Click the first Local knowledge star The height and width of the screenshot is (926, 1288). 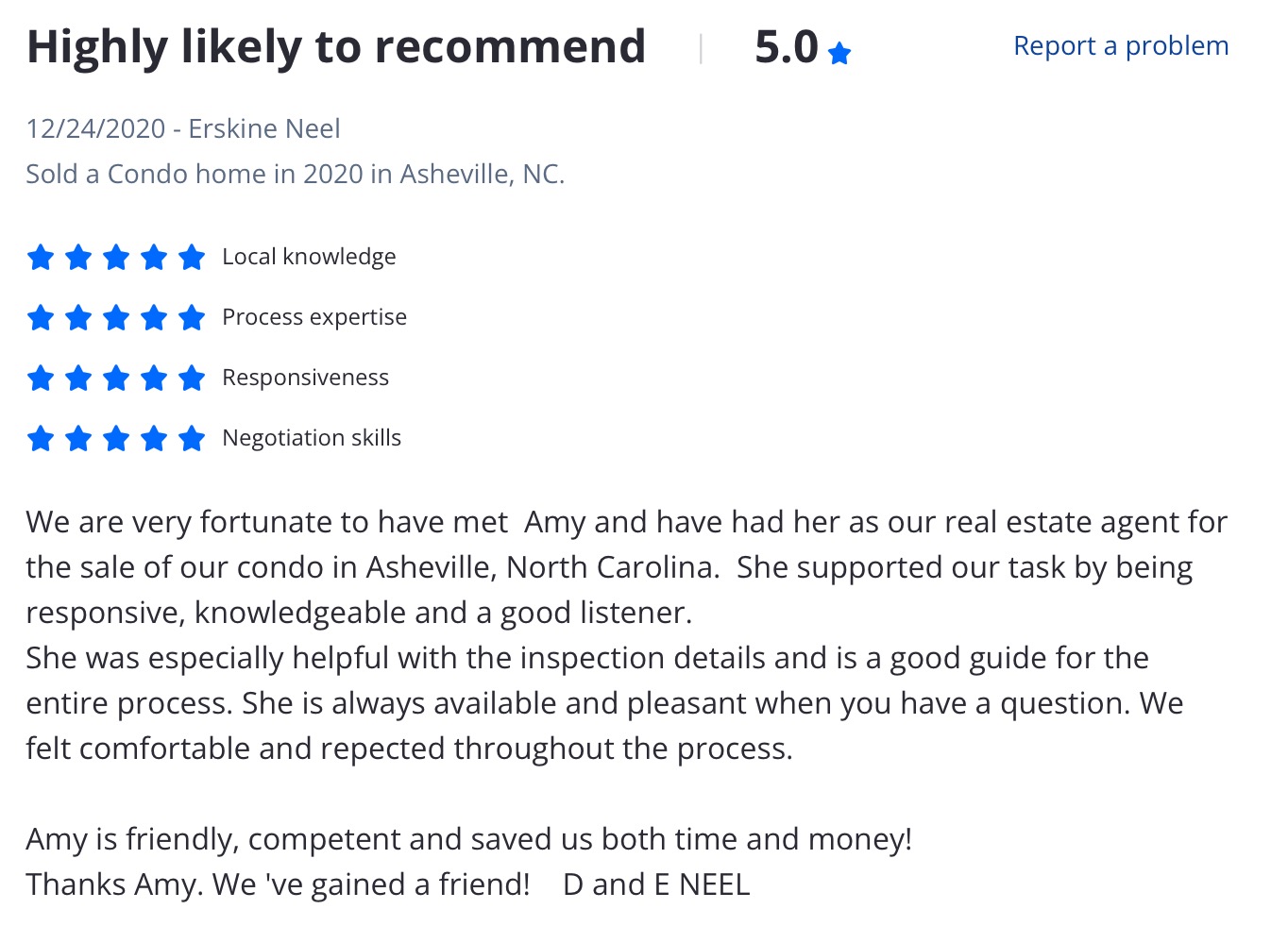[41, 257]
